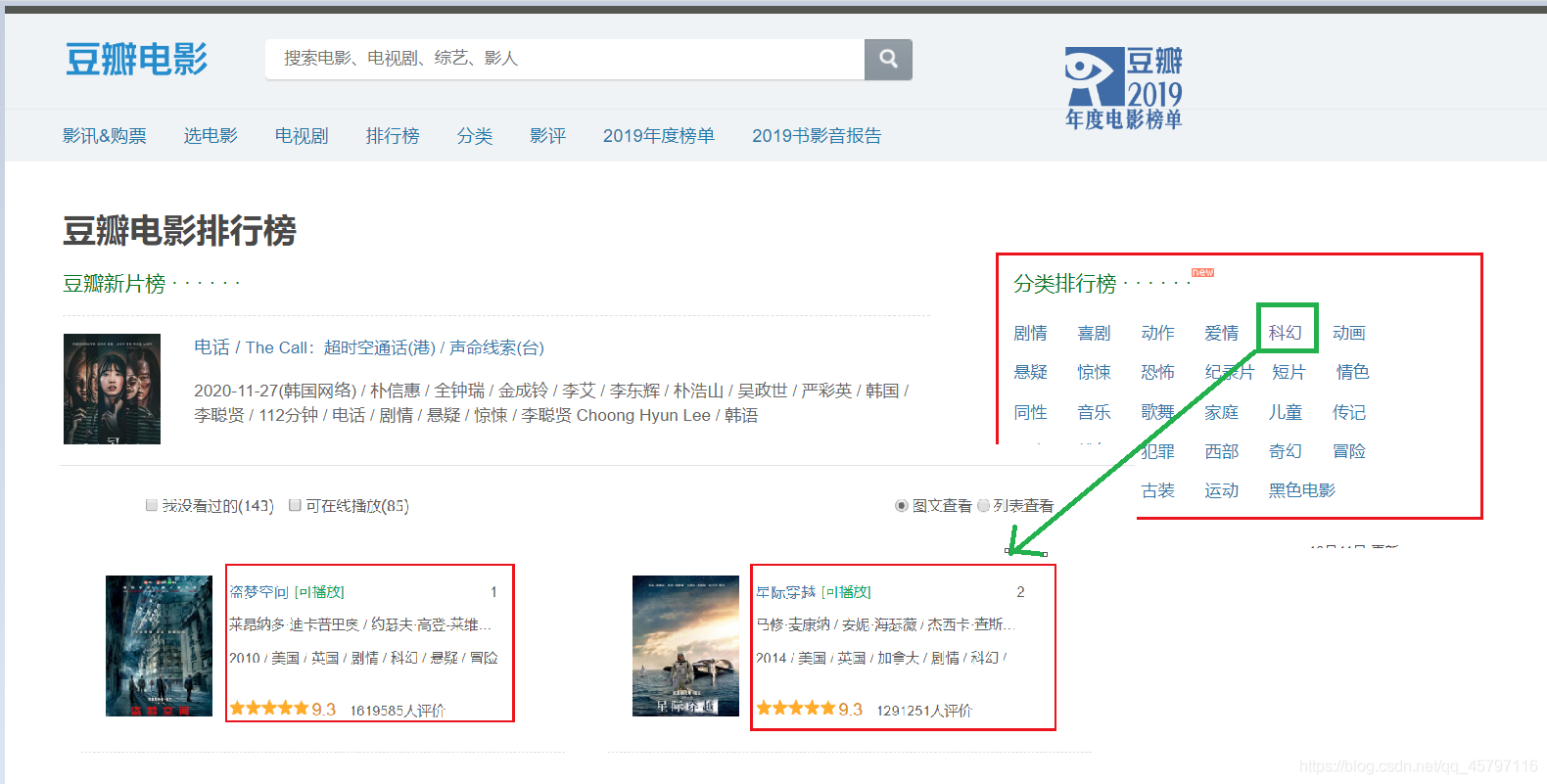Open 2019年度榜单 navigation link
This screenshot has height=784, width=1547.
tap(659, 136)
